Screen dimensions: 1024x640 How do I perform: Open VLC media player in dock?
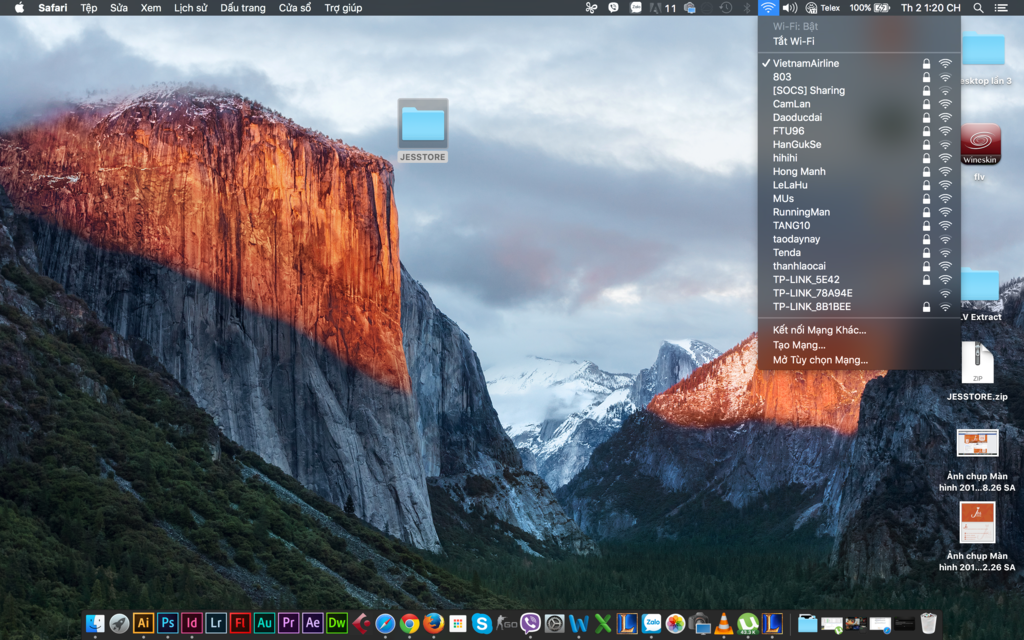724,623
